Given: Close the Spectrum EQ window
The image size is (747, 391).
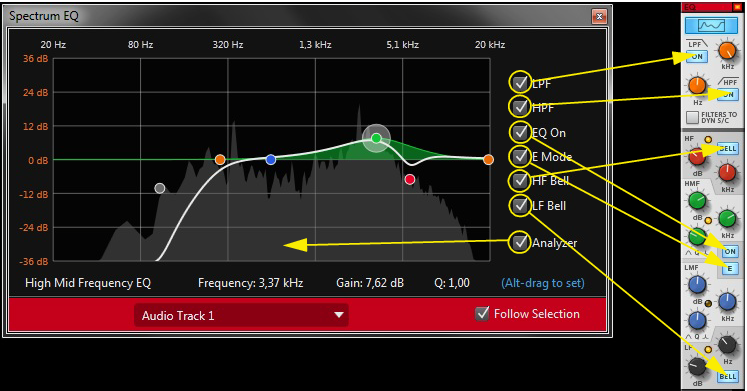Looking at the screenshot, I should pos(599,16).
